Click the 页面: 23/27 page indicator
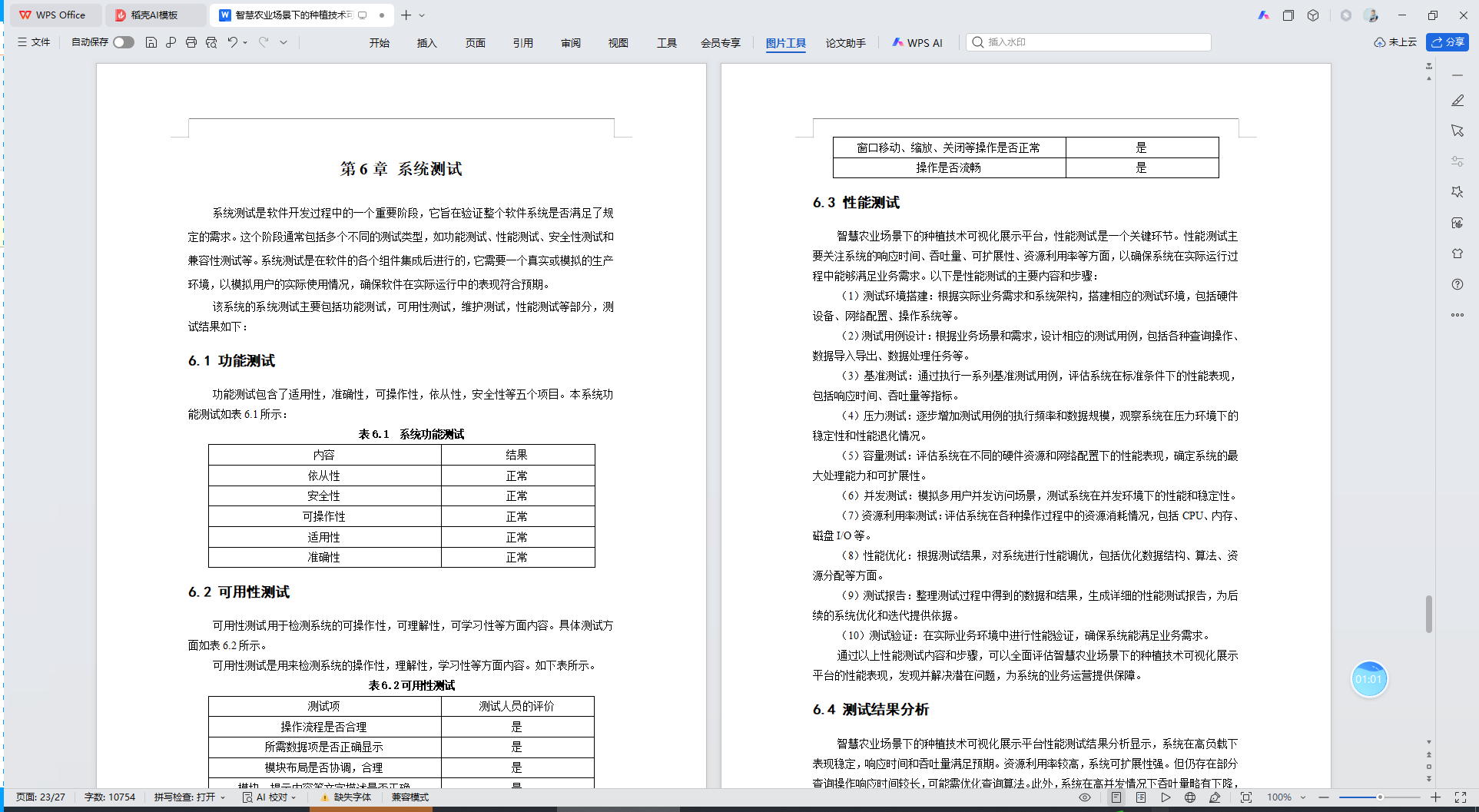The image size is (1479, 812). point(41,797)
